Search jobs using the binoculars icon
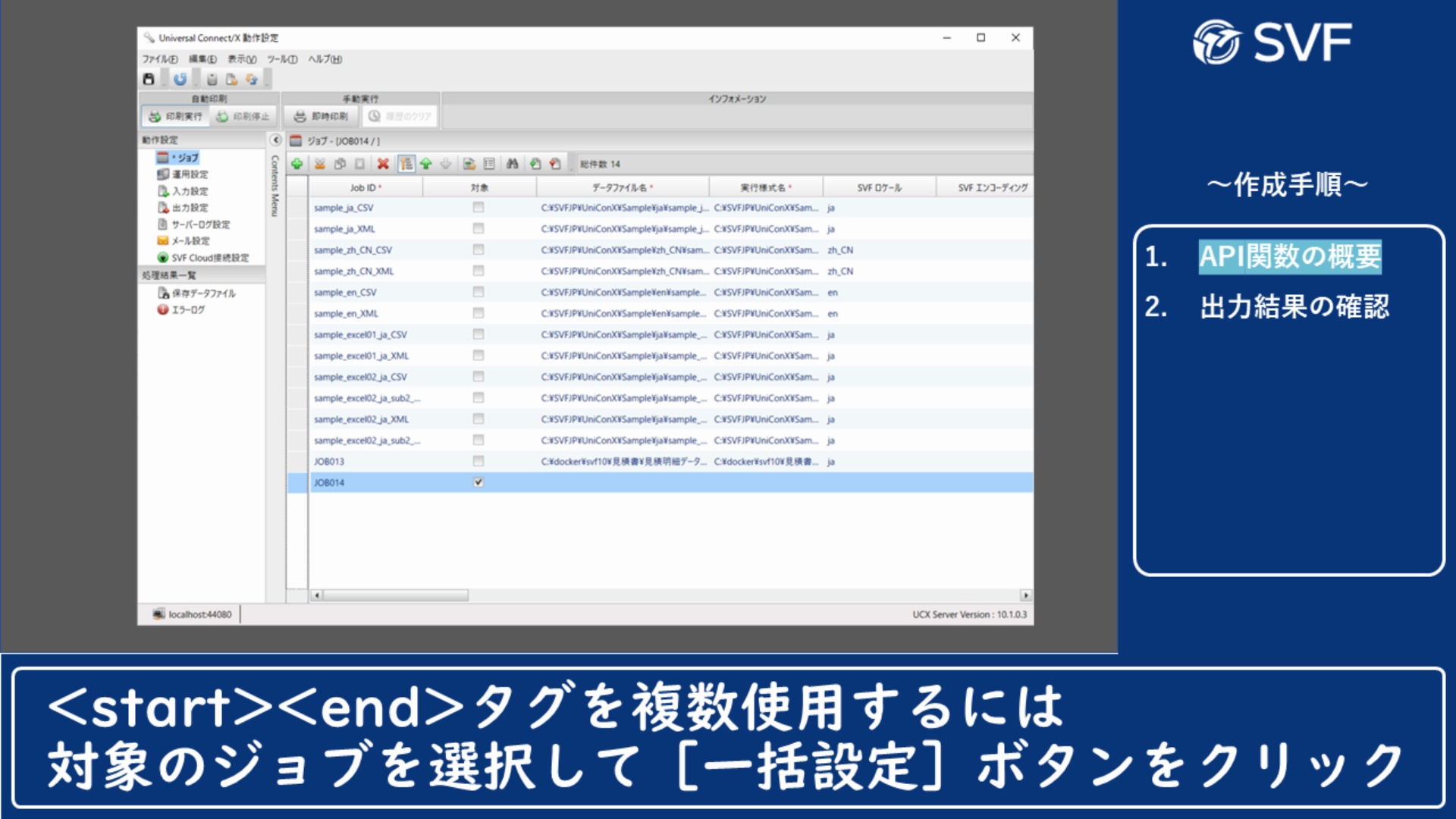Viewport: 1456px width, 819px height. pyautogui.click(x=514, y=163)
